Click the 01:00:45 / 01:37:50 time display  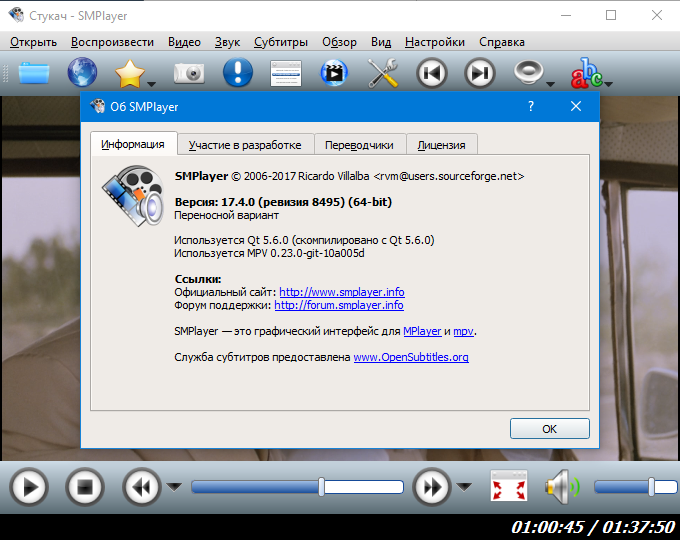coord(593,527)
